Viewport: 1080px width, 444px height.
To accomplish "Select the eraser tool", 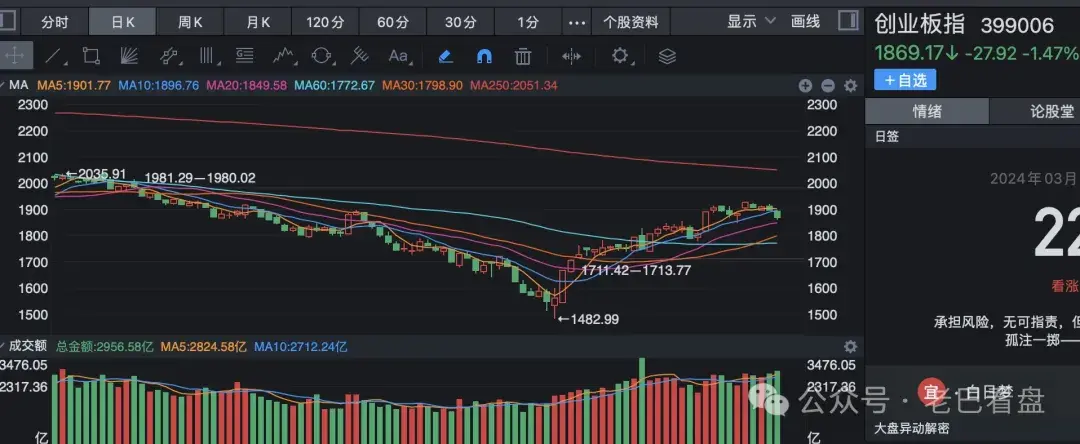I will click(446, 56).
